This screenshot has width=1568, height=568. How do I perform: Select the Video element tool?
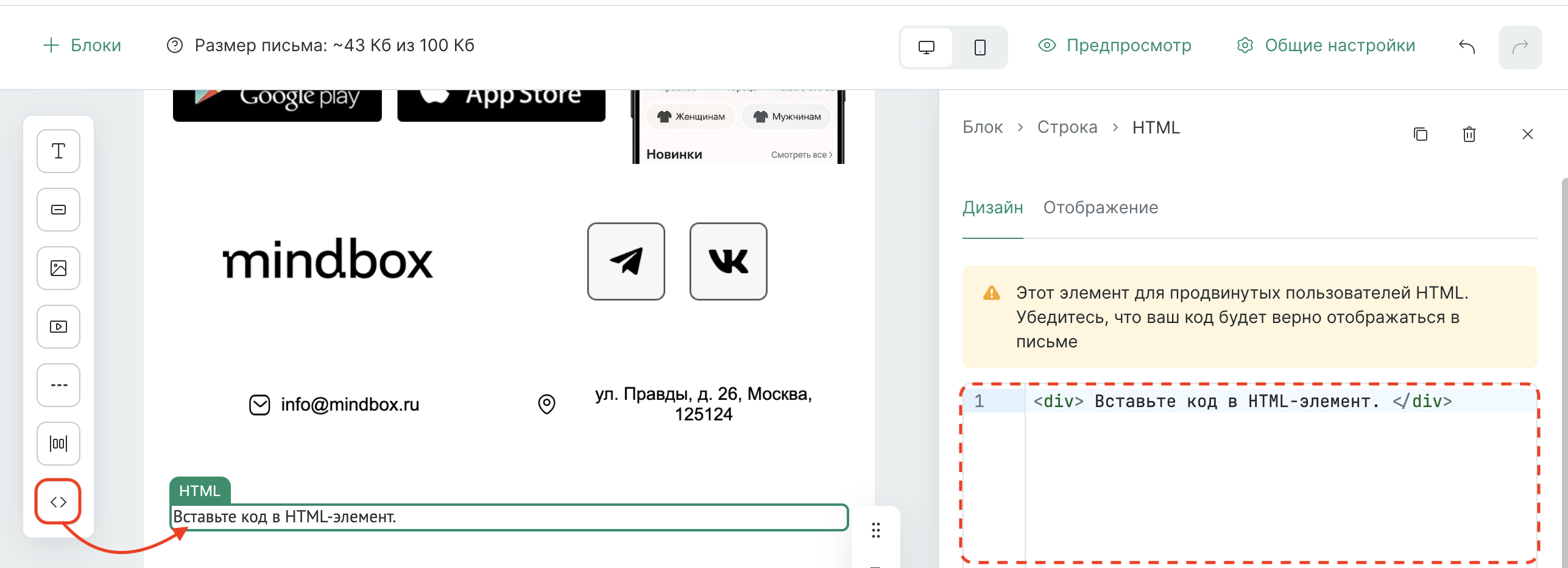[x=58, y=327]
